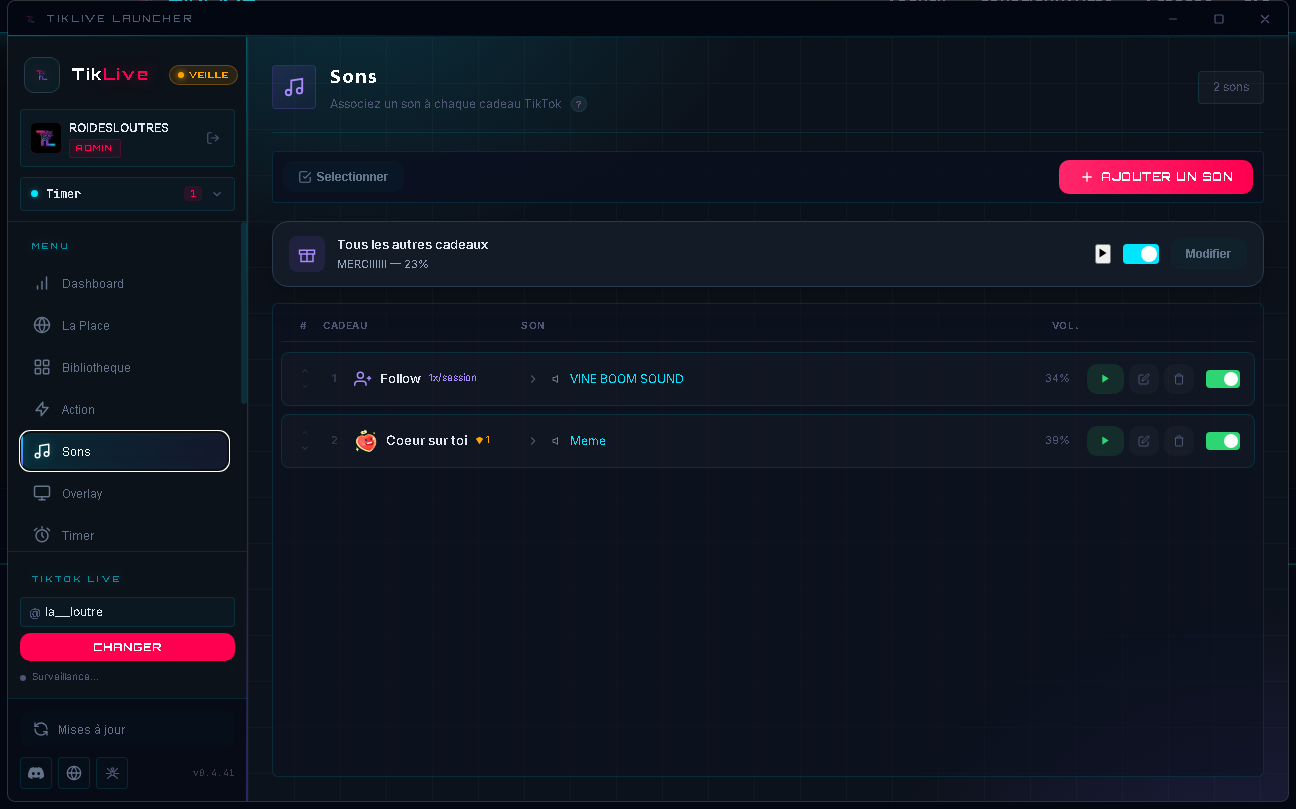Delete the Follow sound entry

click(1179, 379)
